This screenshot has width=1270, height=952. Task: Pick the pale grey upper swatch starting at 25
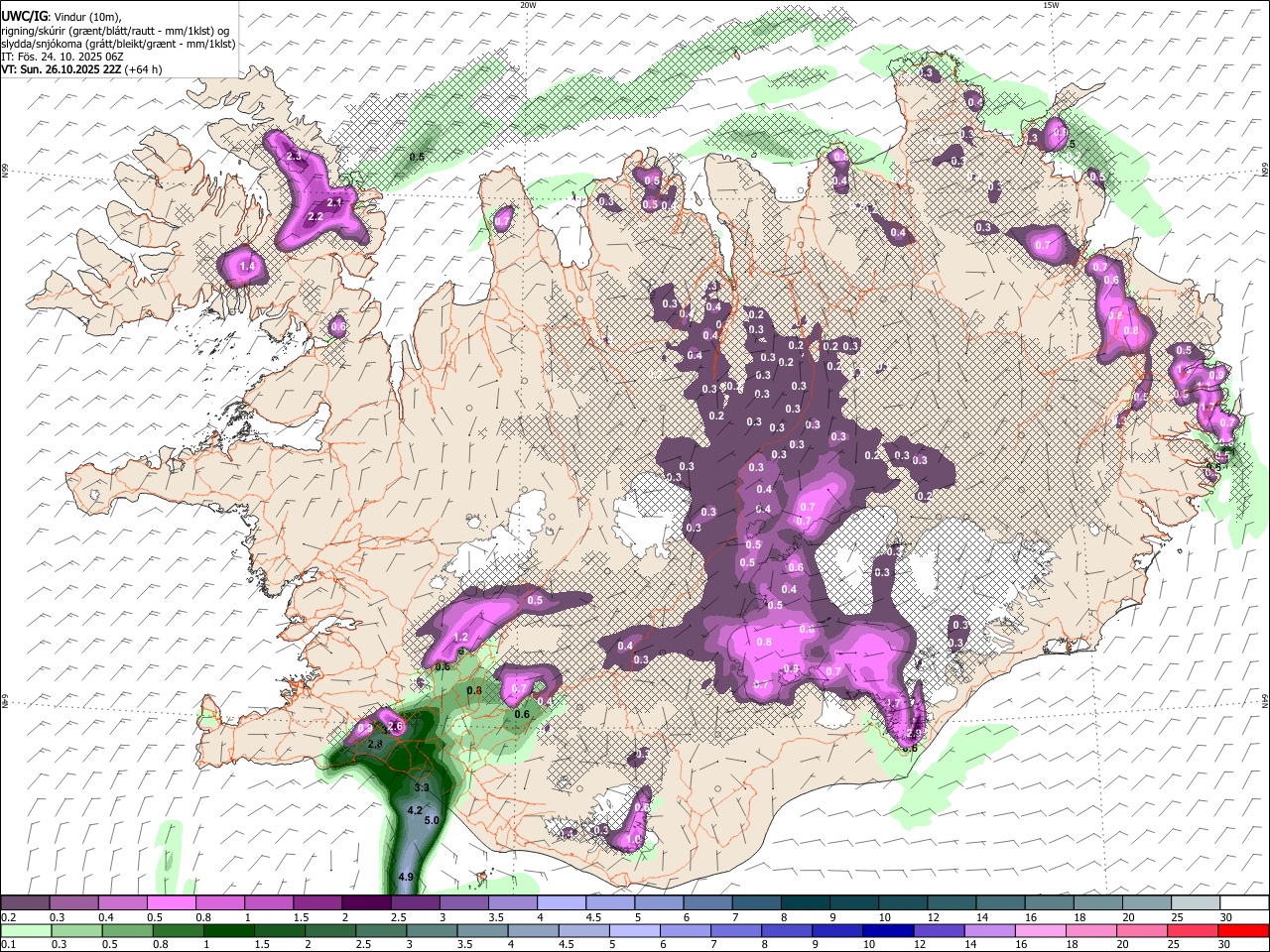1196,903
